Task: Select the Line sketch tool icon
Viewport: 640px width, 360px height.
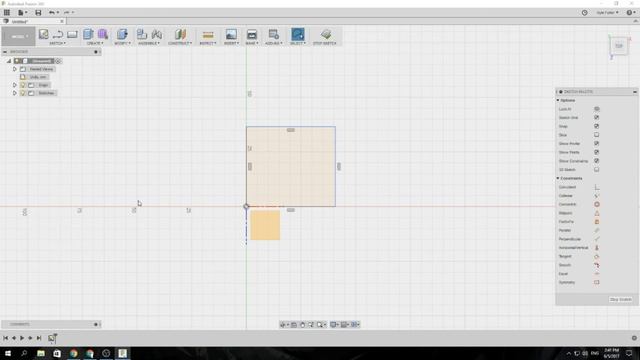Action: click(x=58, y=34)
